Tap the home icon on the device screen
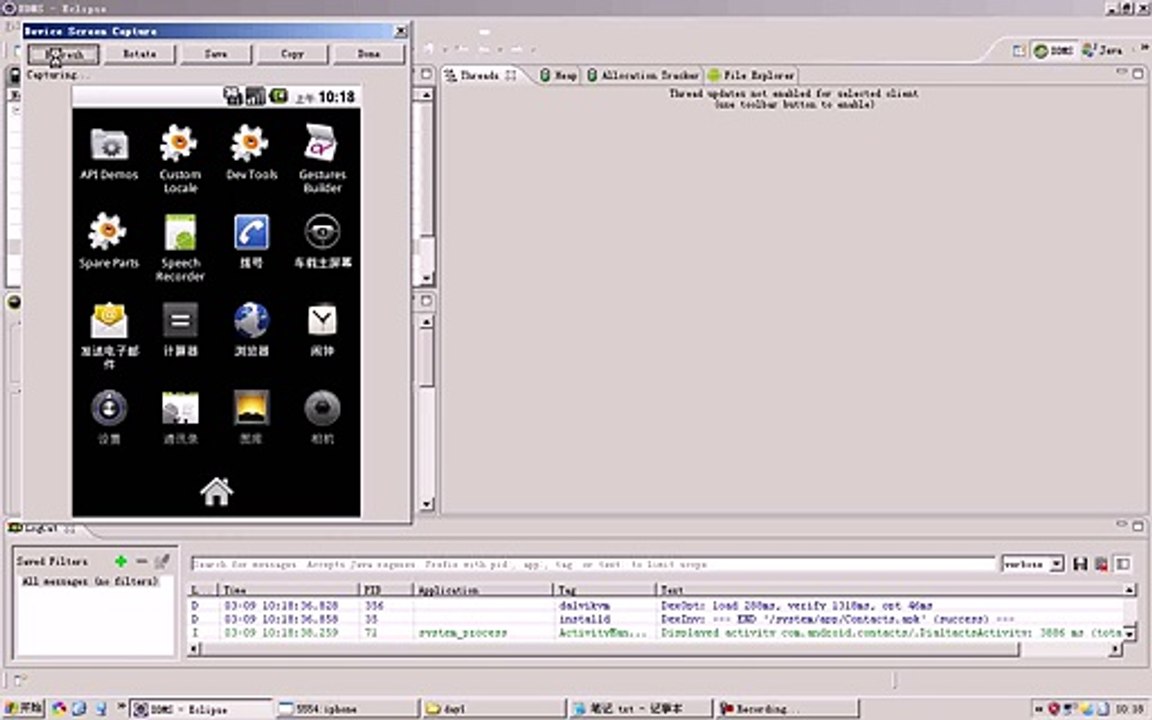The height and width of the screenshot is (720, 1152). tap(217, 492)
